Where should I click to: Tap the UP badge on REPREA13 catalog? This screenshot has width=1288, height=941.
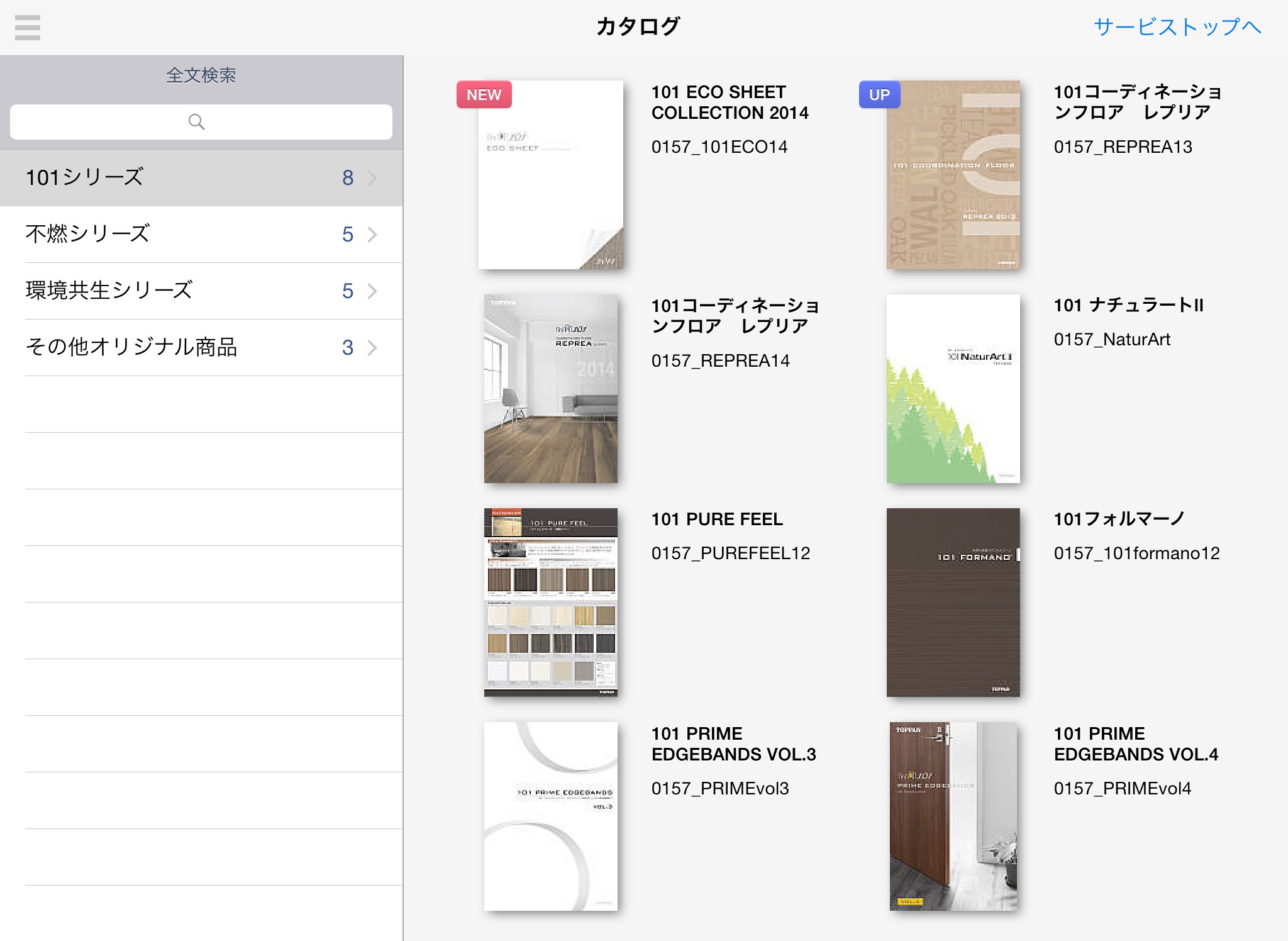pos(879,95)
